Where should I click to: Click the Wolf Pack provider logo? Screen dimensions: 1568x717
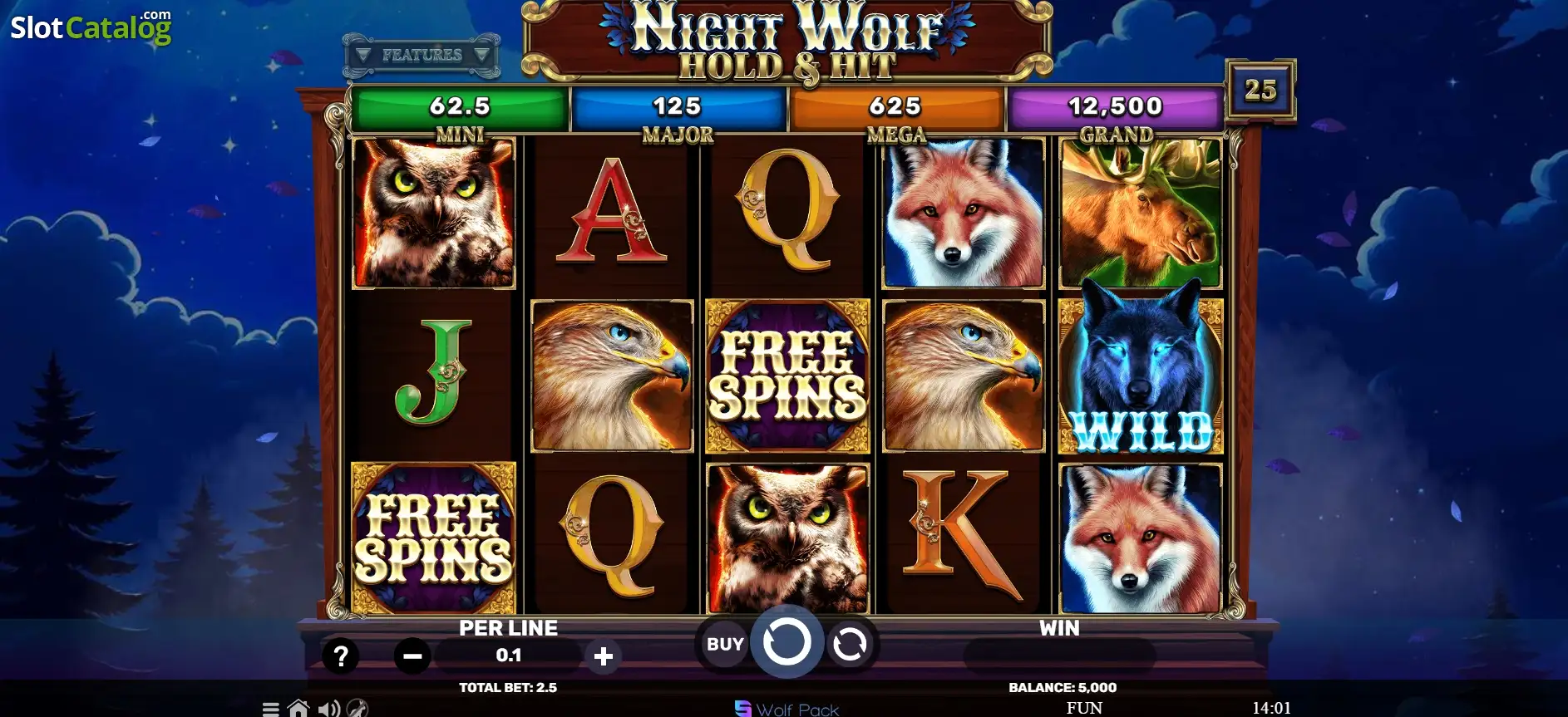coord(787,709)
